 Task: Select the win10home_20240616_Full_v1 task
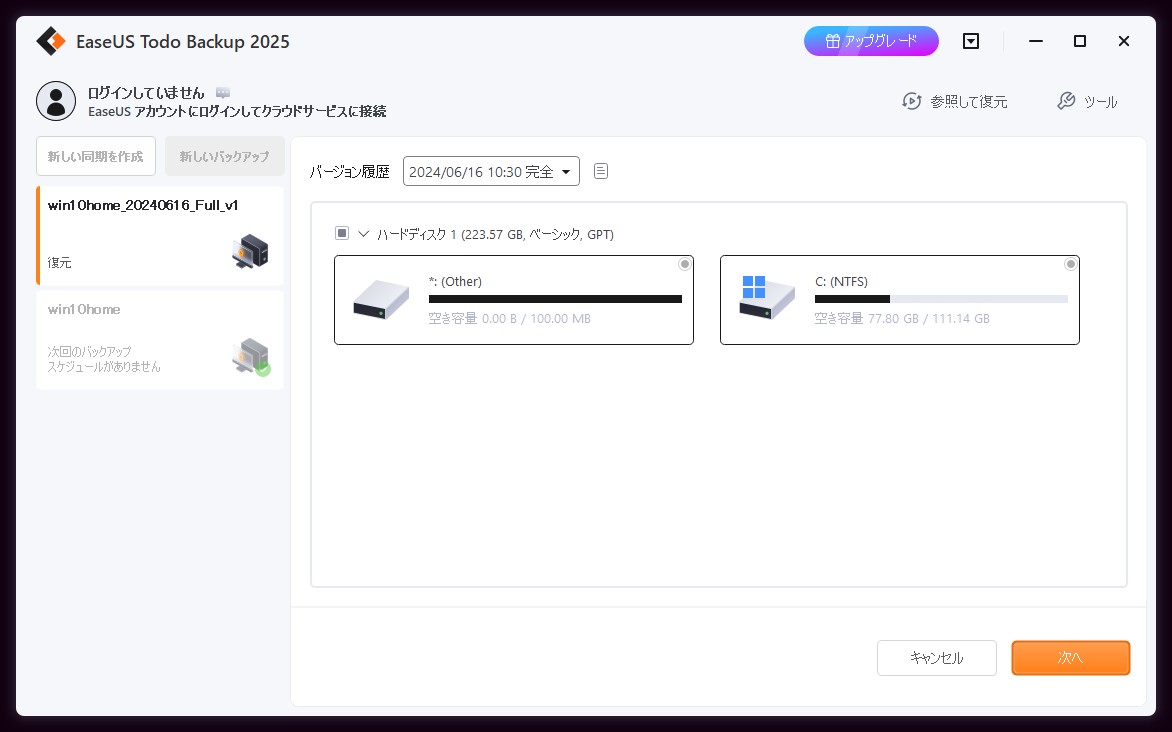[160, 236]
